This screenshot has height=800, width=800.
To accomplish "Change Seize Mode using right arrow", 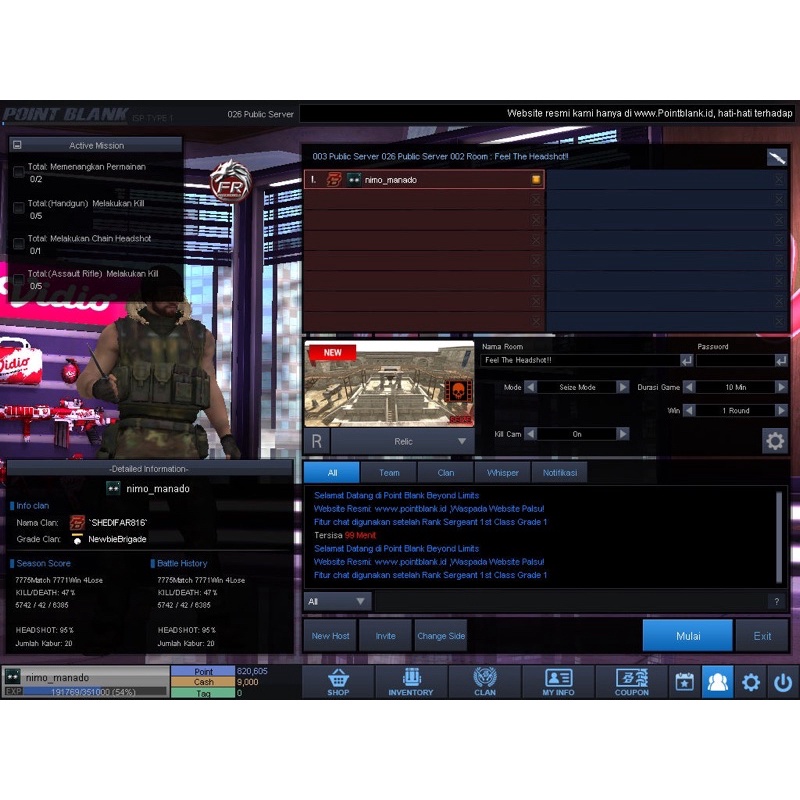I will pyautogui.click(x=622, y=387).
